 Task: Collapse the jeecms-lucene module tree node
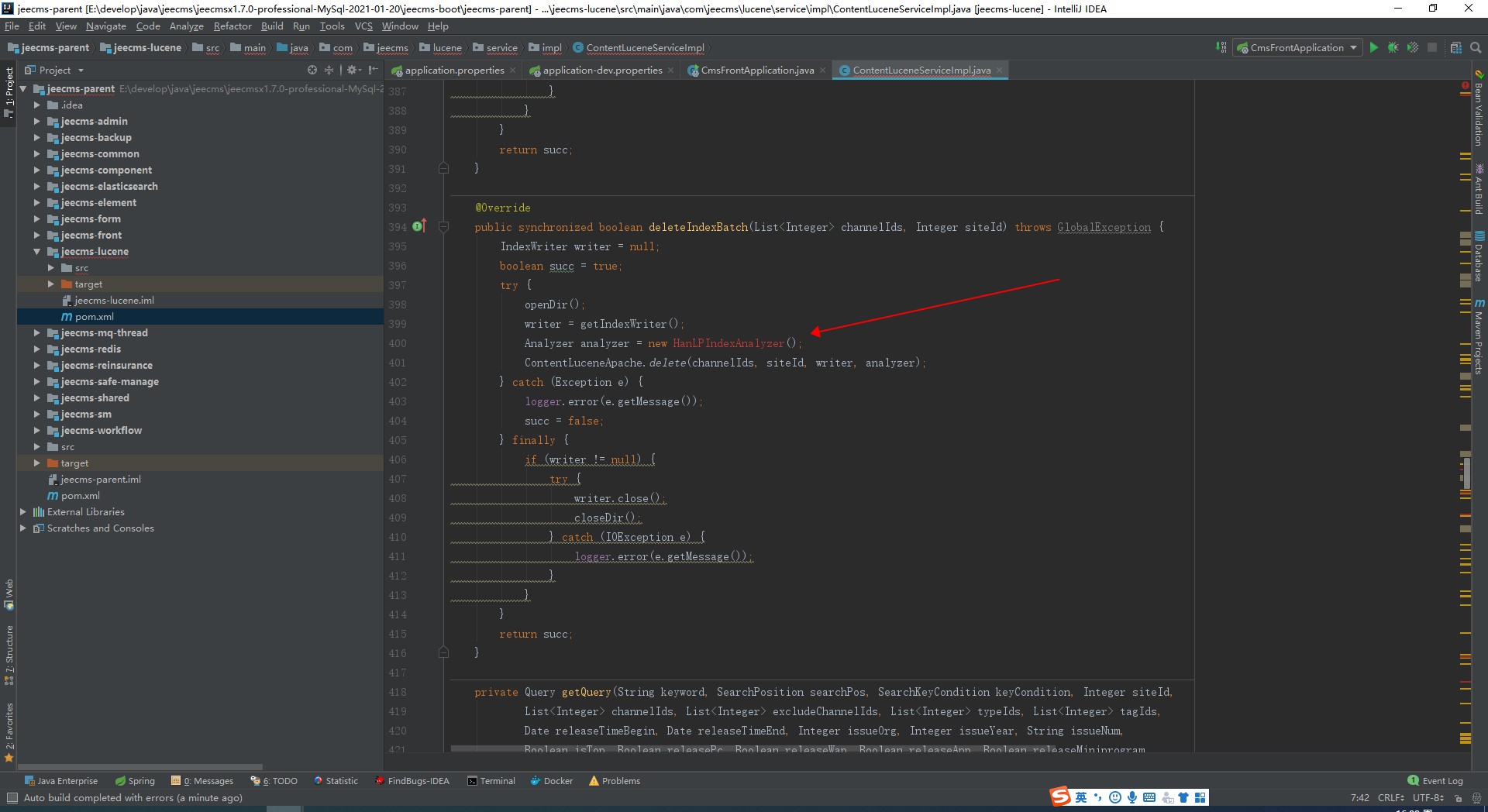(36, 252)
